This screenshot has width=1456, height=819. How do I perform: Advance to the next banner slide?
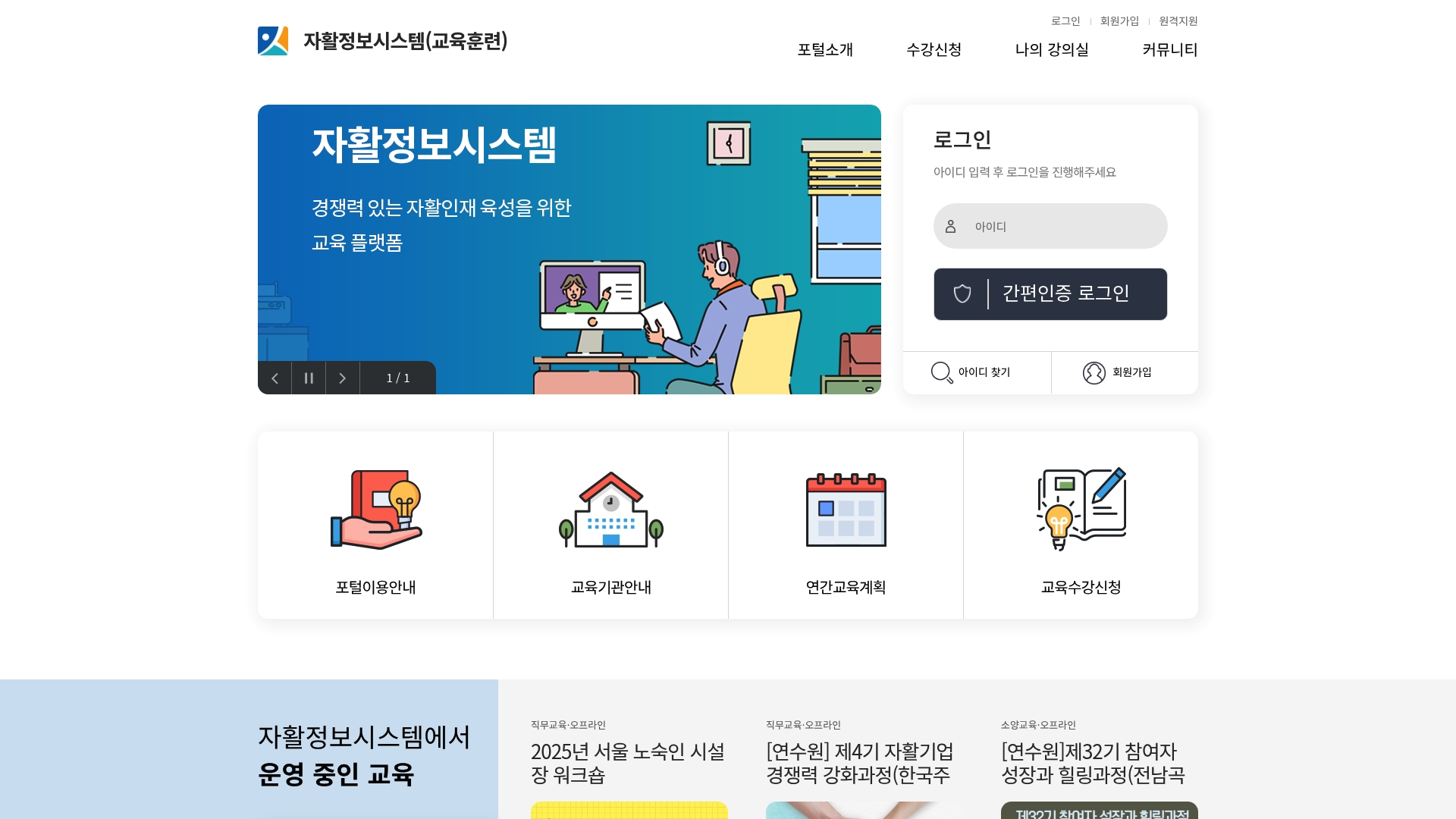click(343, 378)
